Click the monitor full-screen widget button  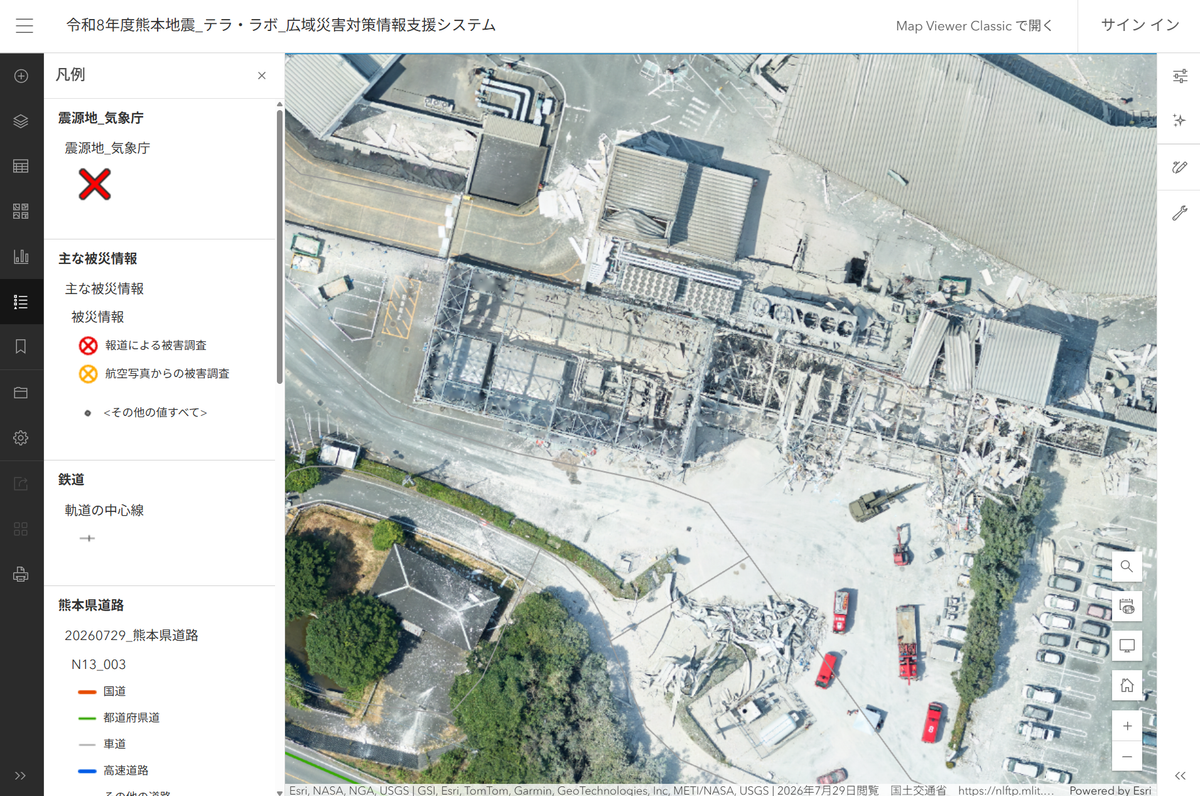click(x=1127, y=646)
